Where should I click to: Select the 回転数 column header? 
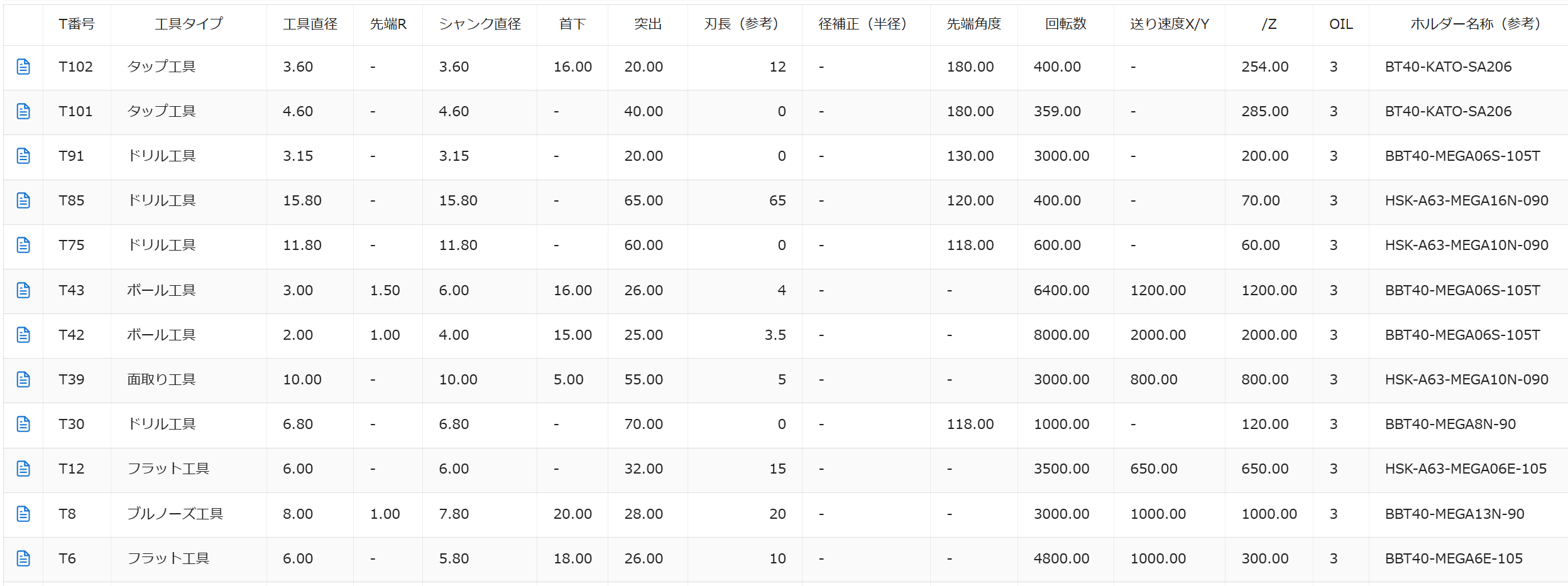(1065, 24)
